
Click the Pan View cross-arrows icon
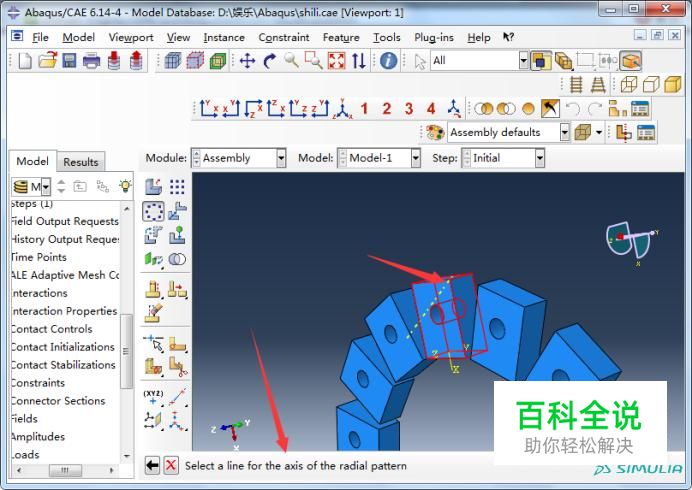point(247,60)
